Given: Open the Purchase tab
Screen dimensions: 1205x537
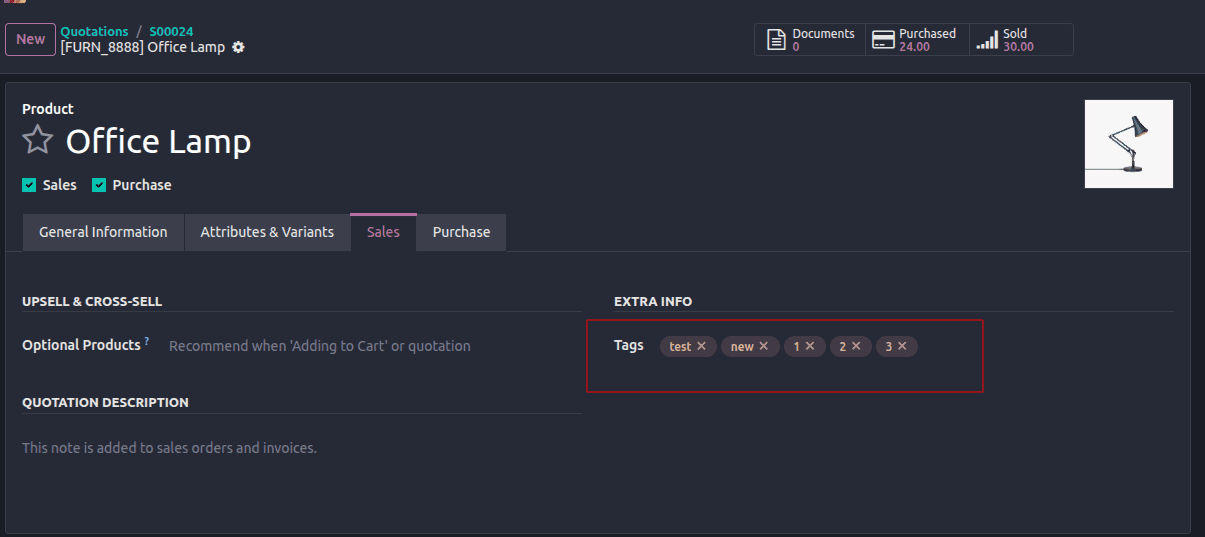Looking at the screenshot, I should tap(461, 232).
